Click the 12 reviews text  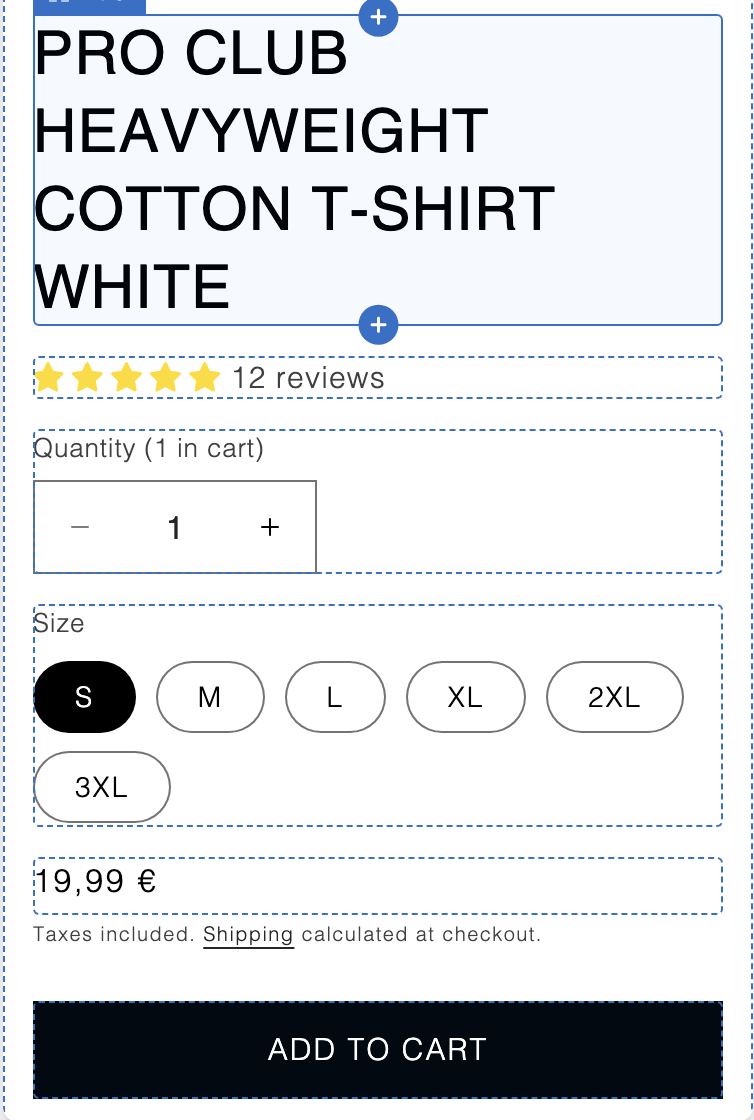point(308,378)
